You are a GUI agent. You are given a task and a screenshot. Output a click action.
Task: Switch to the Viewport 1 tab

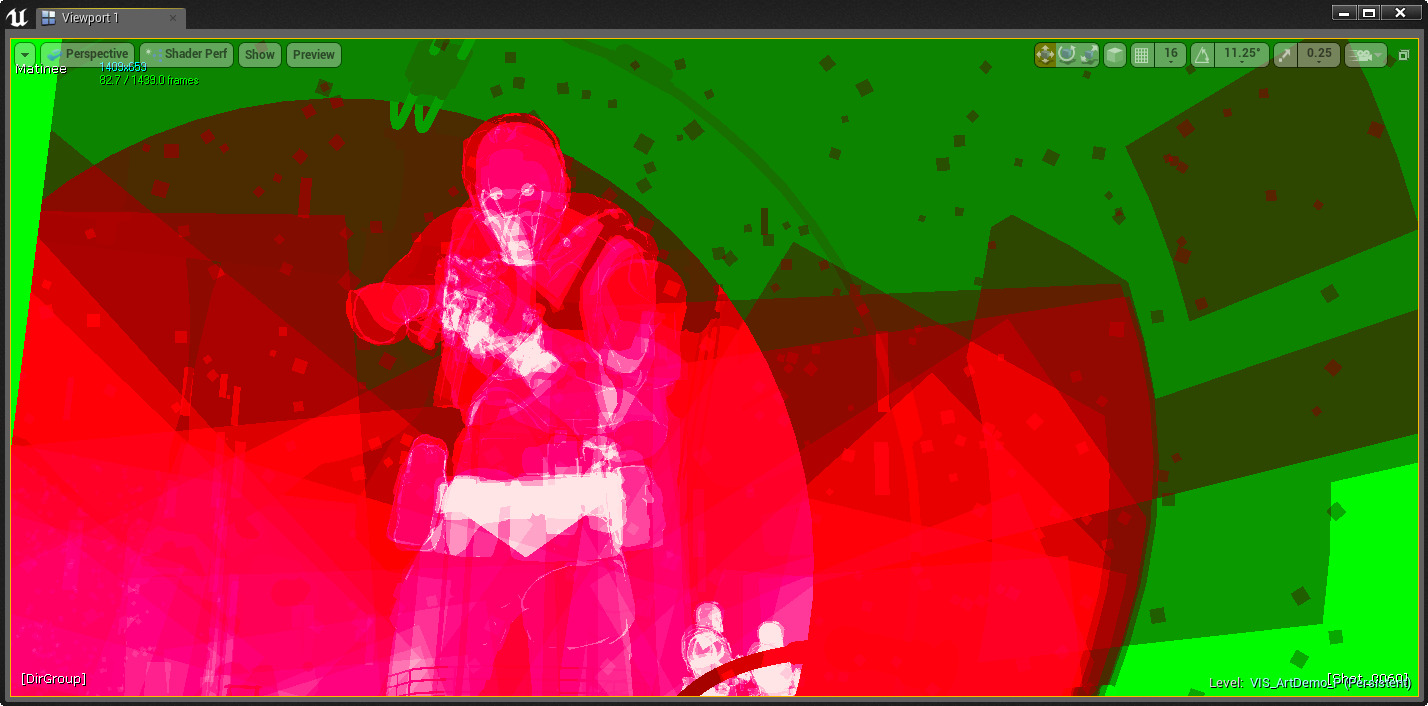point(100,17)
